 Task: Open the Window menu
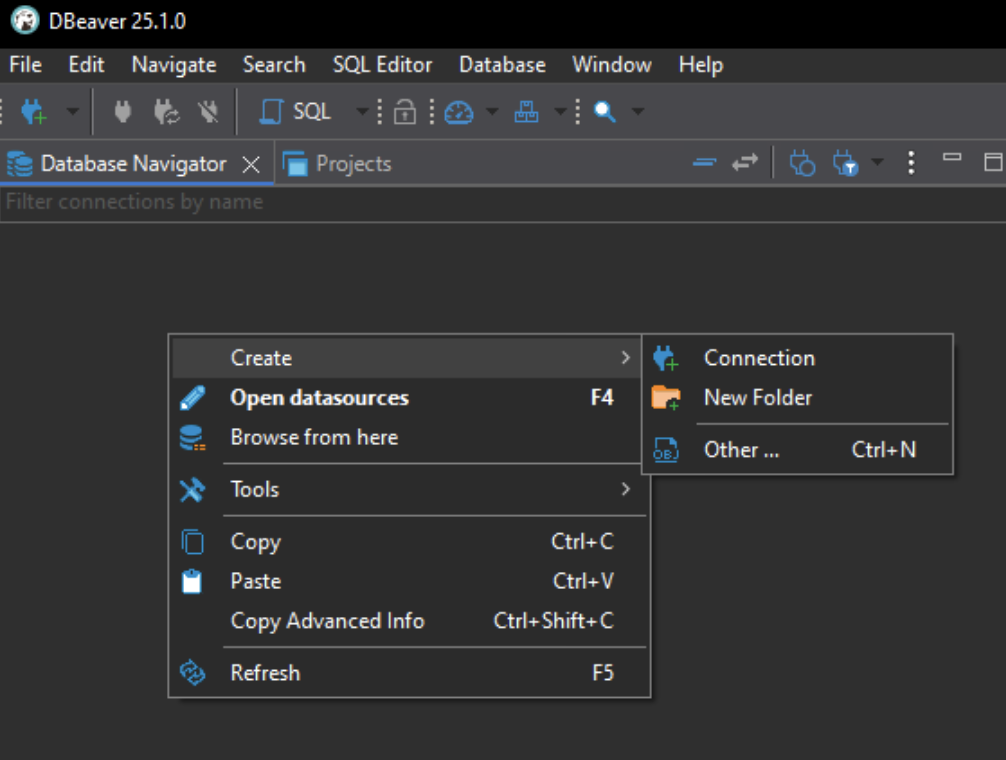coord(611,65)
